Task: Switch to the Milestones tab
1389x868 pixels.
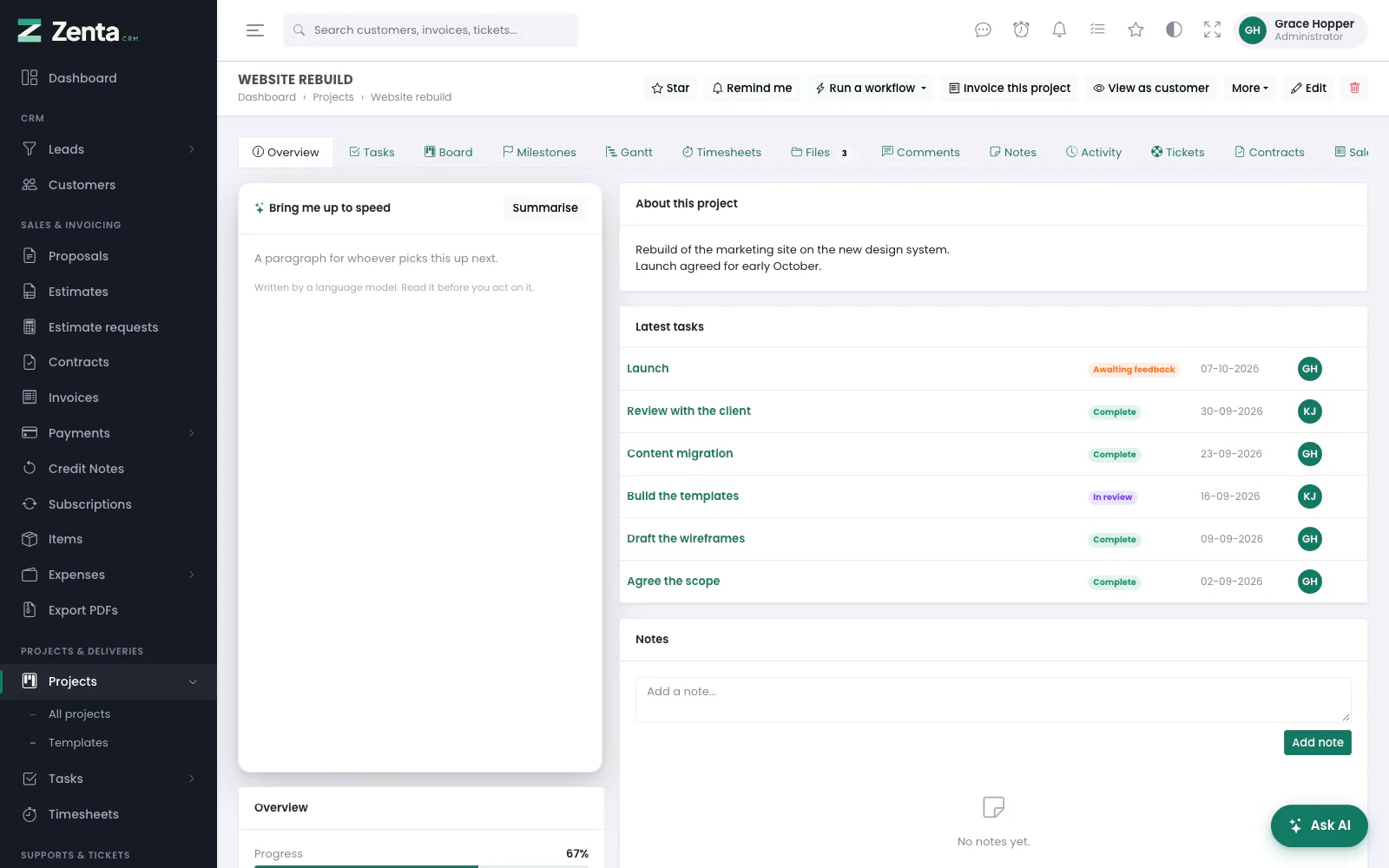Action: tap(539, 152)
